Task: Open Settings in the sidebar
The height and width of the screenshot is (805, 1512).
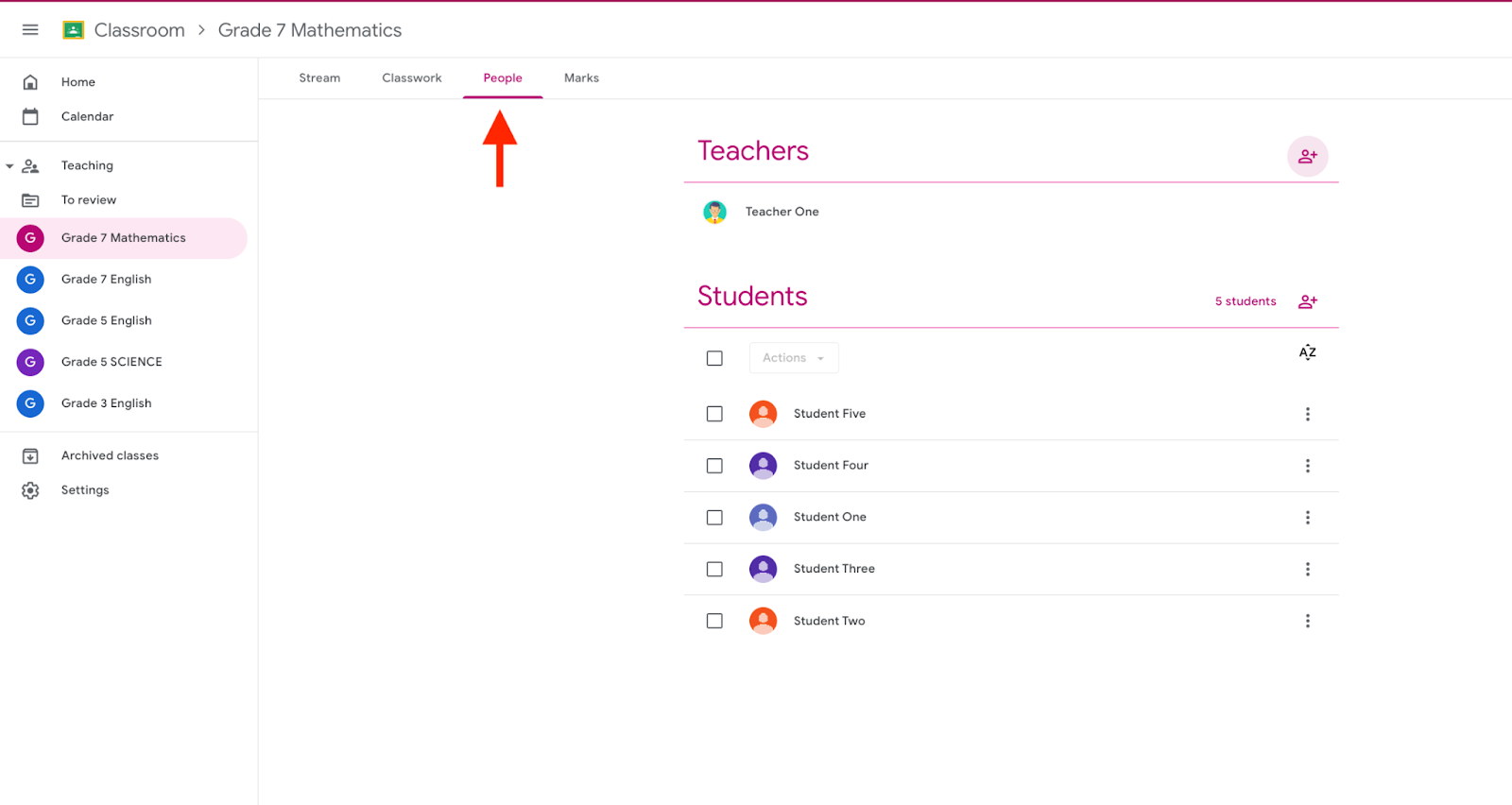Action: coord(85,490)
